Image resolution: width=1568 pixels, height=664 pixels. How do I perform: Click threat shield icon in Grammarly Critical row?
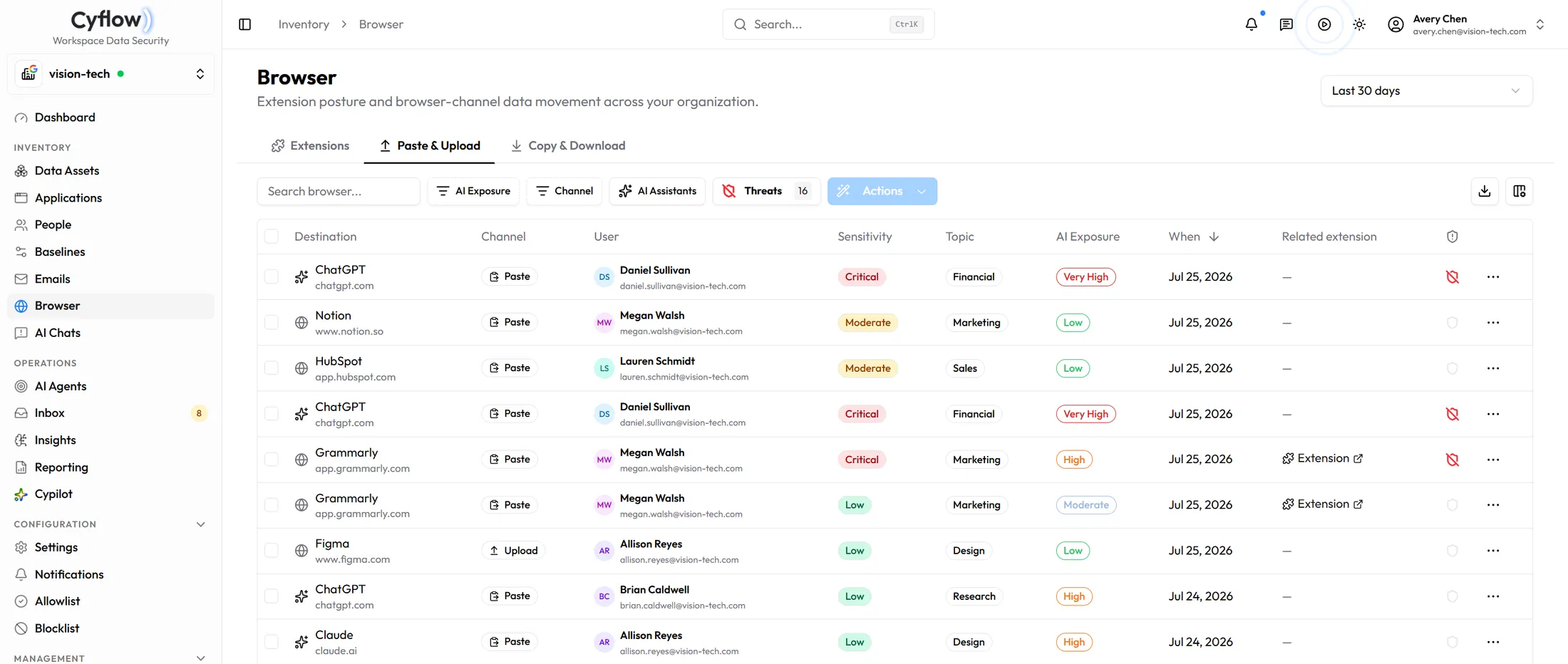pyautogui.click(x=1453, y=460)
